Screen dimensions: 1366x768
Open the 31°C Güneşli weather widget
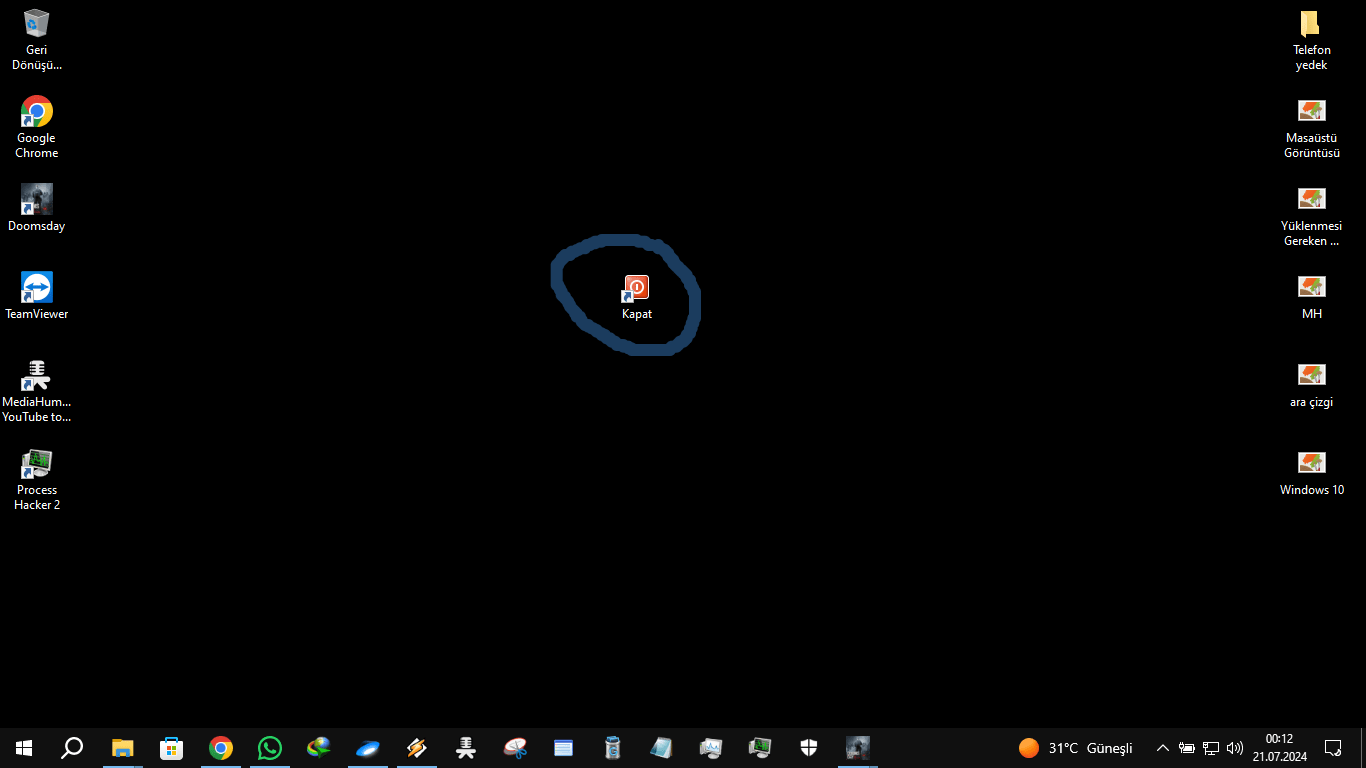pyautogui.click(x=1075, y=748)
